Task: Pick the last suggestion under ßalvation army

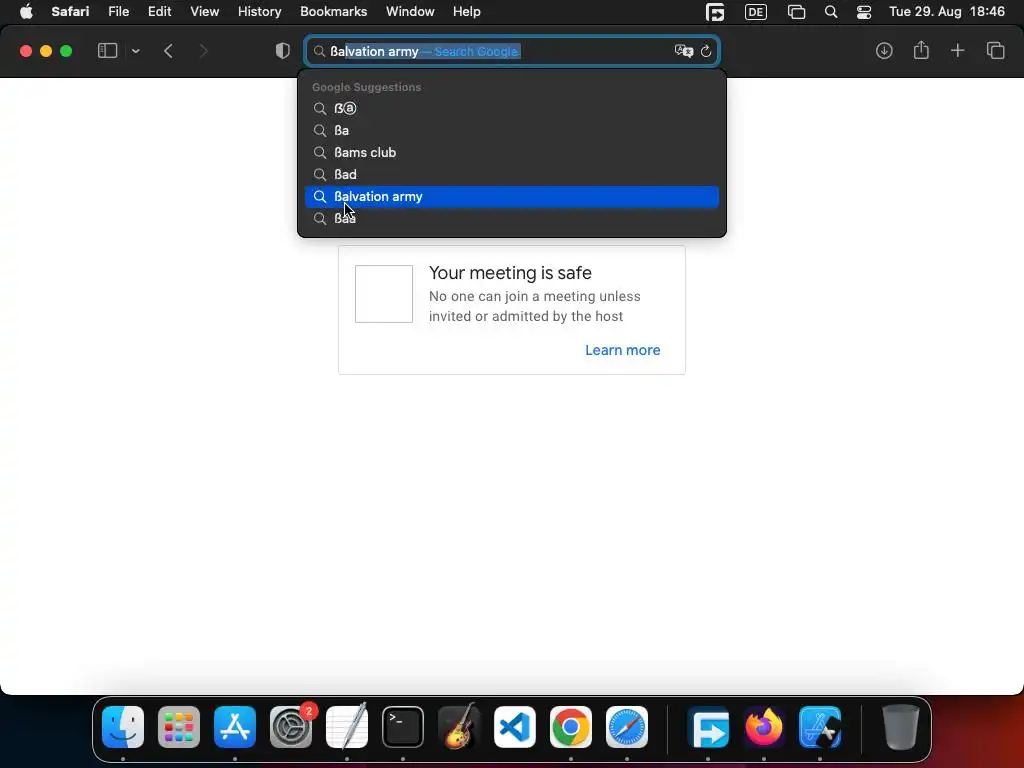Action: pos(512,219)
